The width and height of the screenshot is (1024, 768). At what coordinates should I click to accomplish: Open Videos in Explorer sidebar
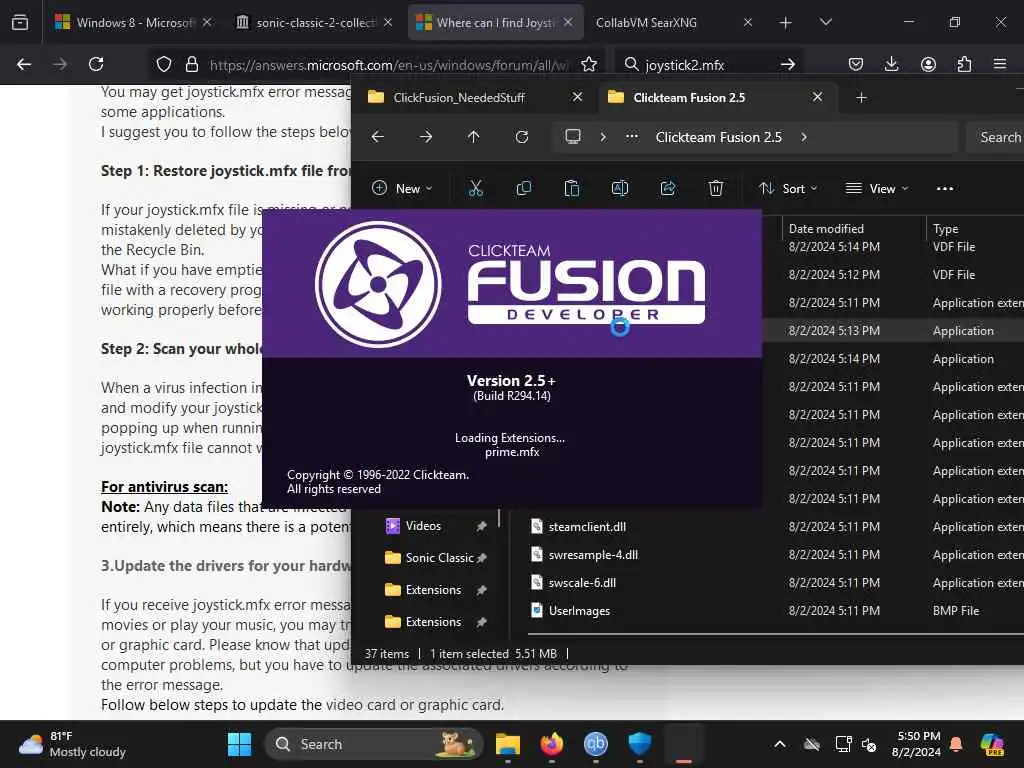coord(423,526)
